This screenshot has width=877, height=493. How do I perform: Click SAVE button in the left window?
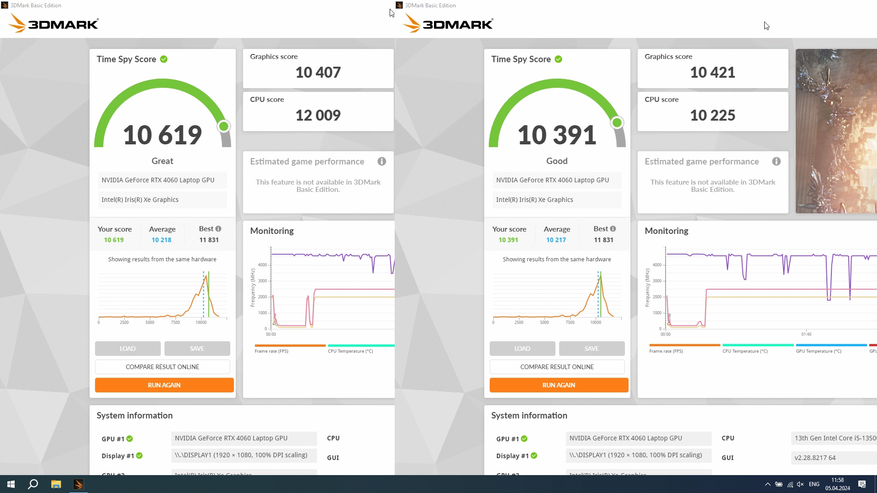tap(197, 349)
